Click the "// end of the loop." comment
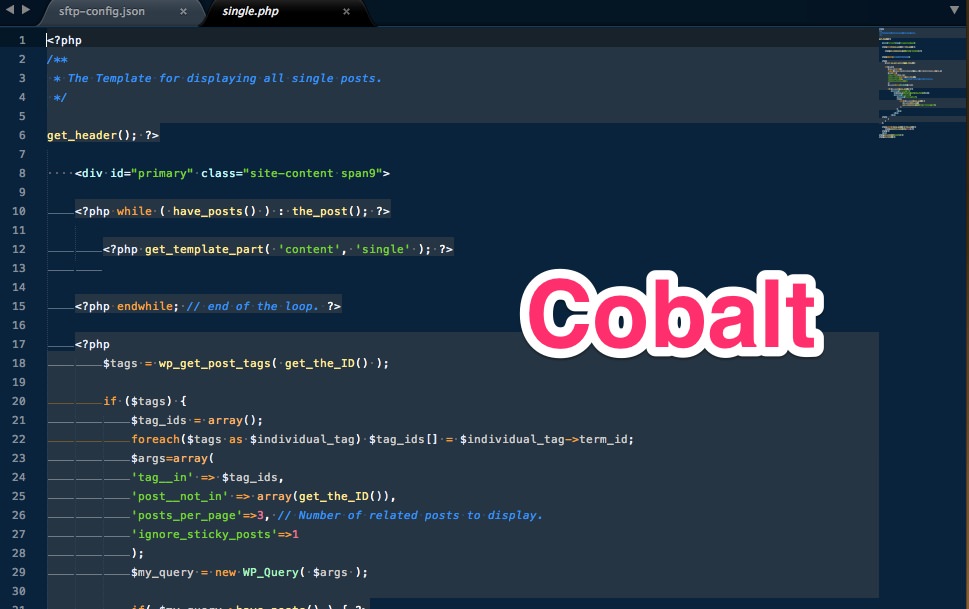The width and height of the screenshot is (969, 609). click(253, 306)
